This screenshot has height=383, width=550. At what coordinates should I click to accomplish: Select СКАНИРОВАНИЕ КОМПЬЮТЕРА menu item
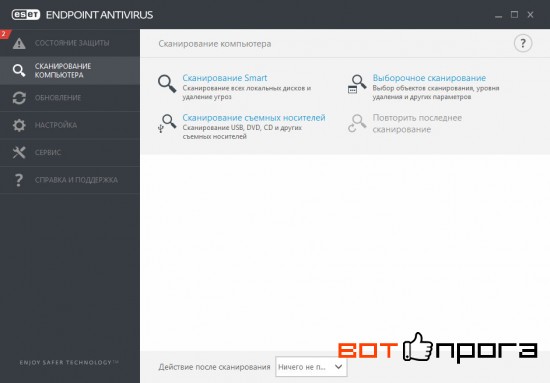point(70,70)
